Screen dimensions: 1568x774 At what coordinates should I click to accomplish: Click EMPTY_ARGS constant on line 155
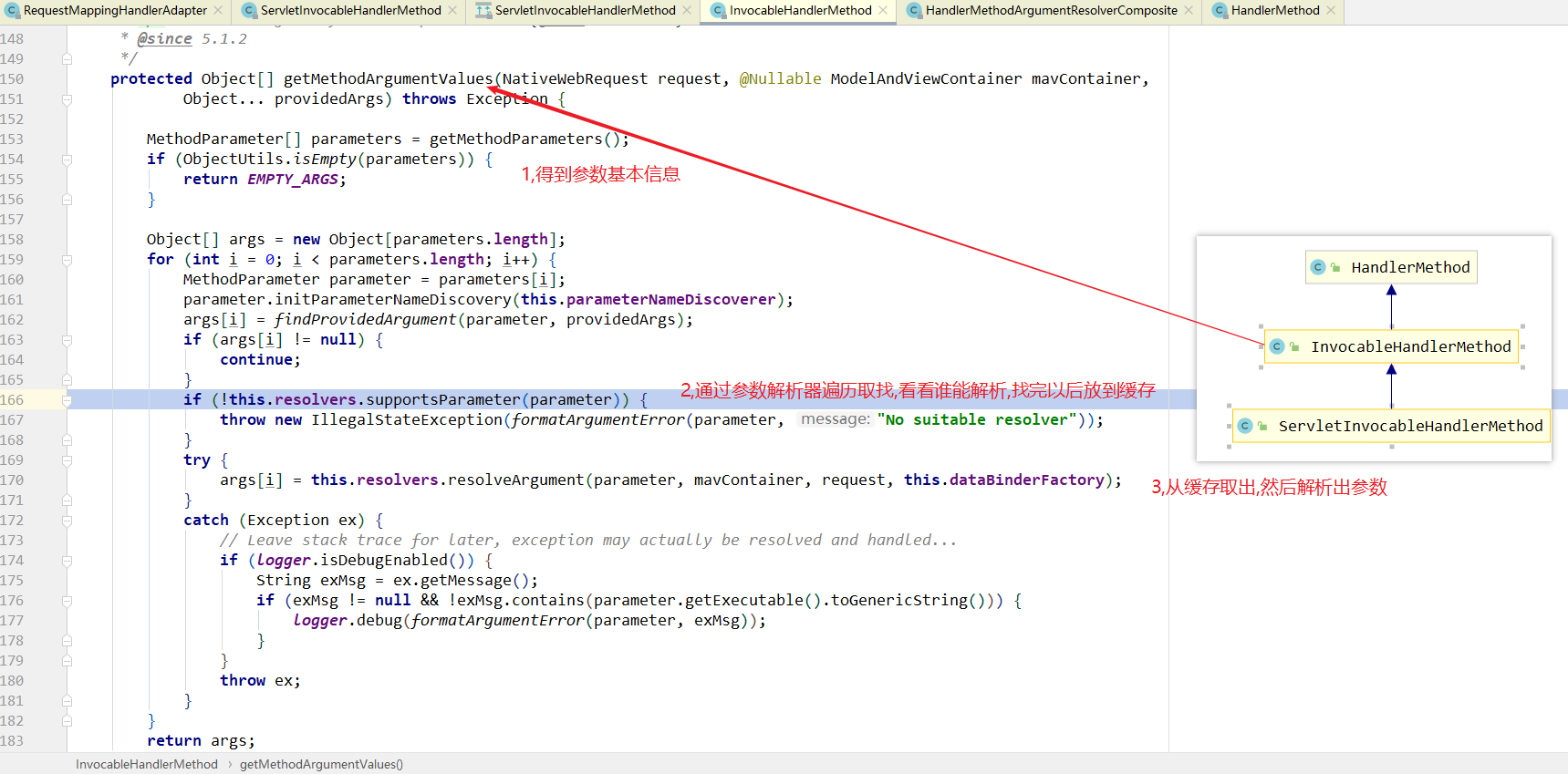pyautogui.click(x=293, y=179)
